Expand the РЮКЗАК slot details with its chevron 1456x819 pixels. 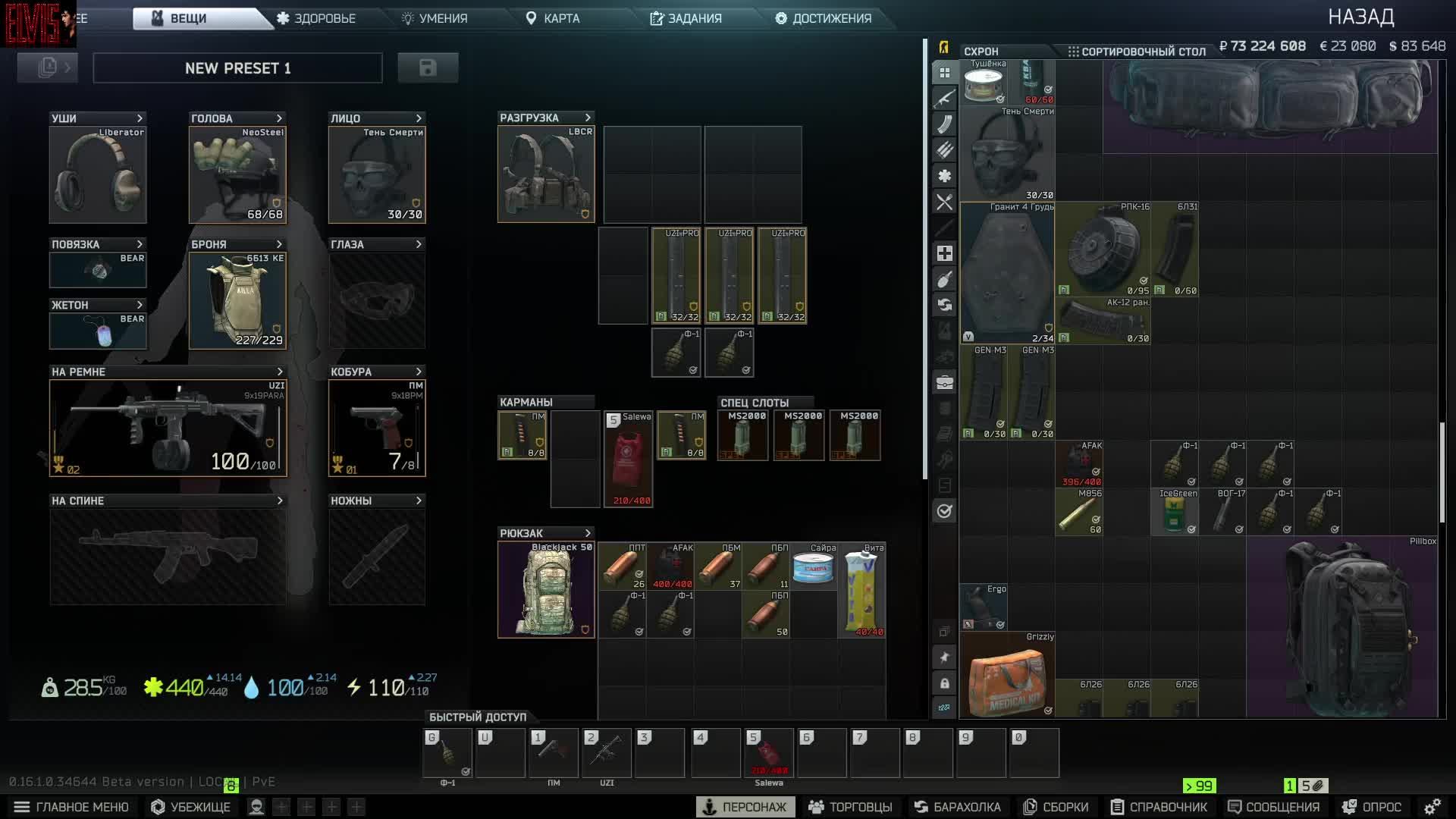point(588,533)
